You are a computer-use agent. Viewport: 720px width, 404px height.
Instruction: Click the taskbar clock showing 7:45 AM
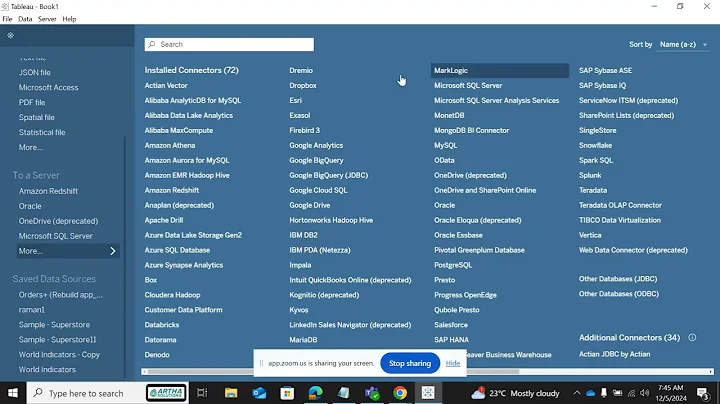672,393
